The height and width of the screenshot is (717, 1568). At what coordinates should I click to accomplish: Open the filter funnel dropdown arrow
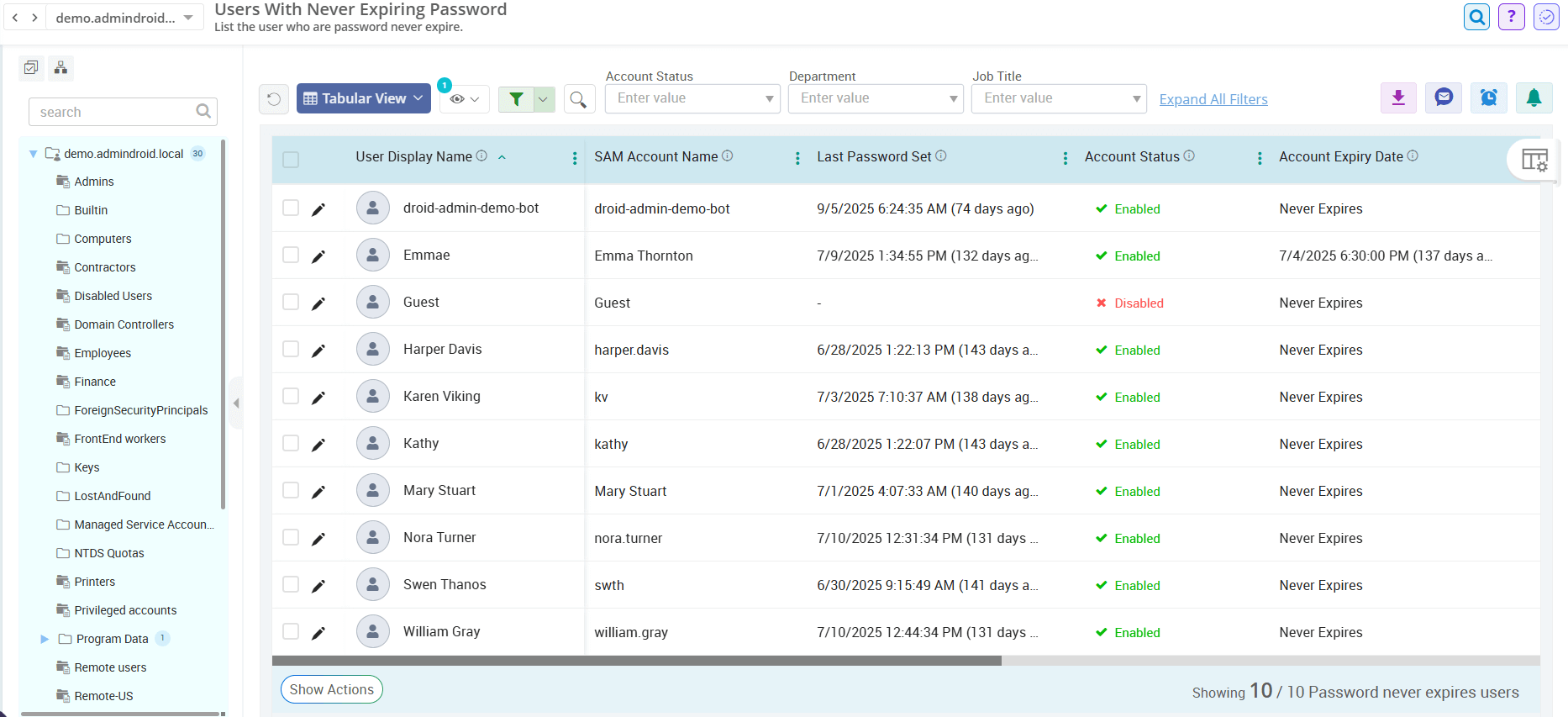[544, 99]
